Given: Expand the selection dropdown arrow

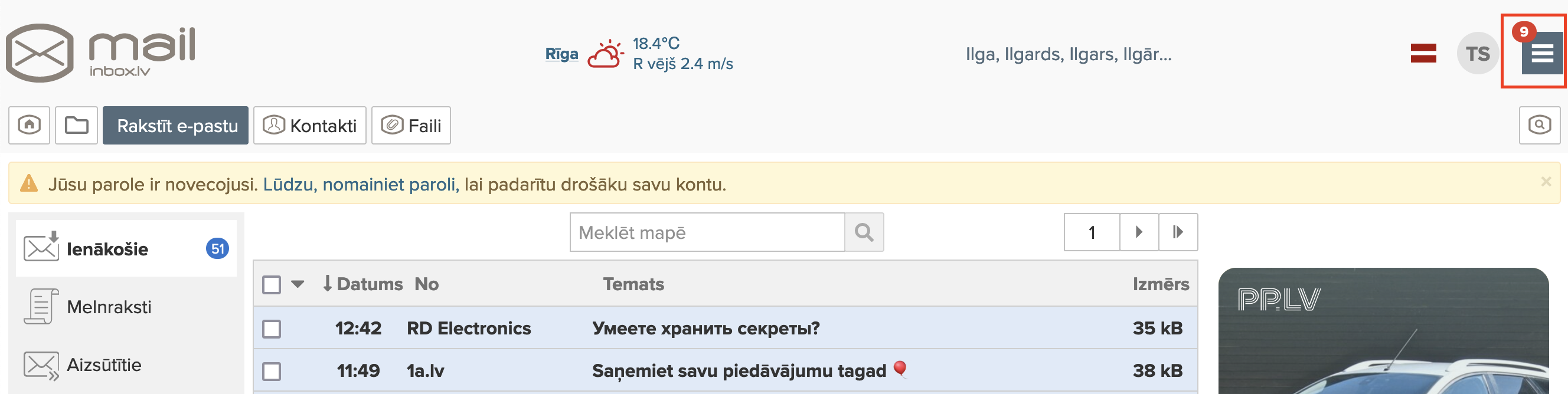Looking at the screenshot, I should point(298,284).
